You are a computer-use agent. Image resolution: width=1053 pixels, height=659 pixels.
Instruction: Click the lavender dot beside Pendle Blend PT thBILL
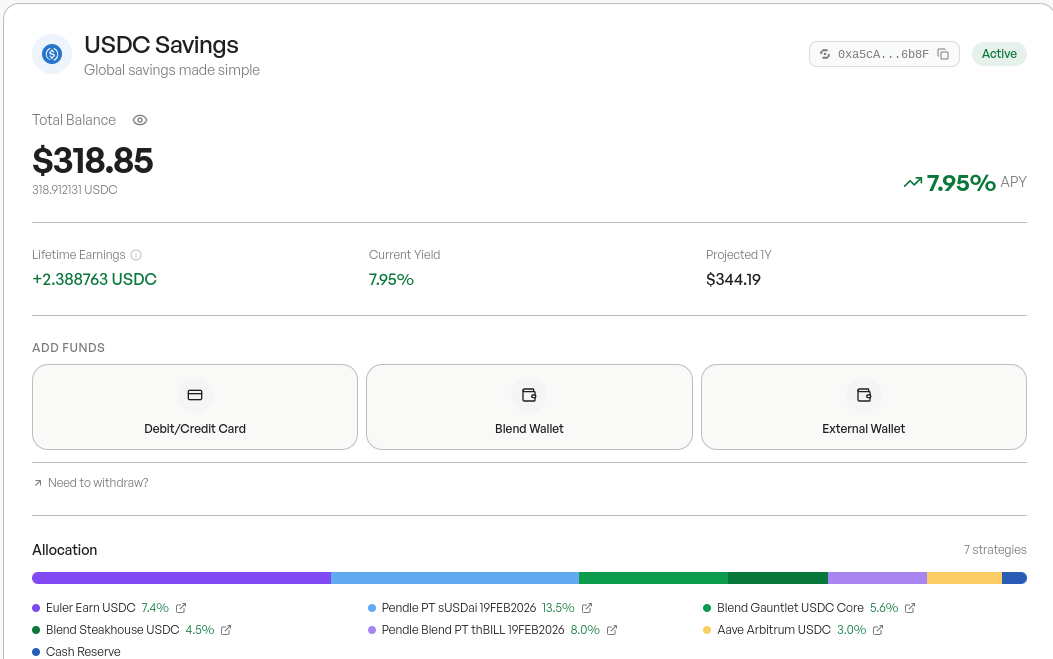(372, 630)
